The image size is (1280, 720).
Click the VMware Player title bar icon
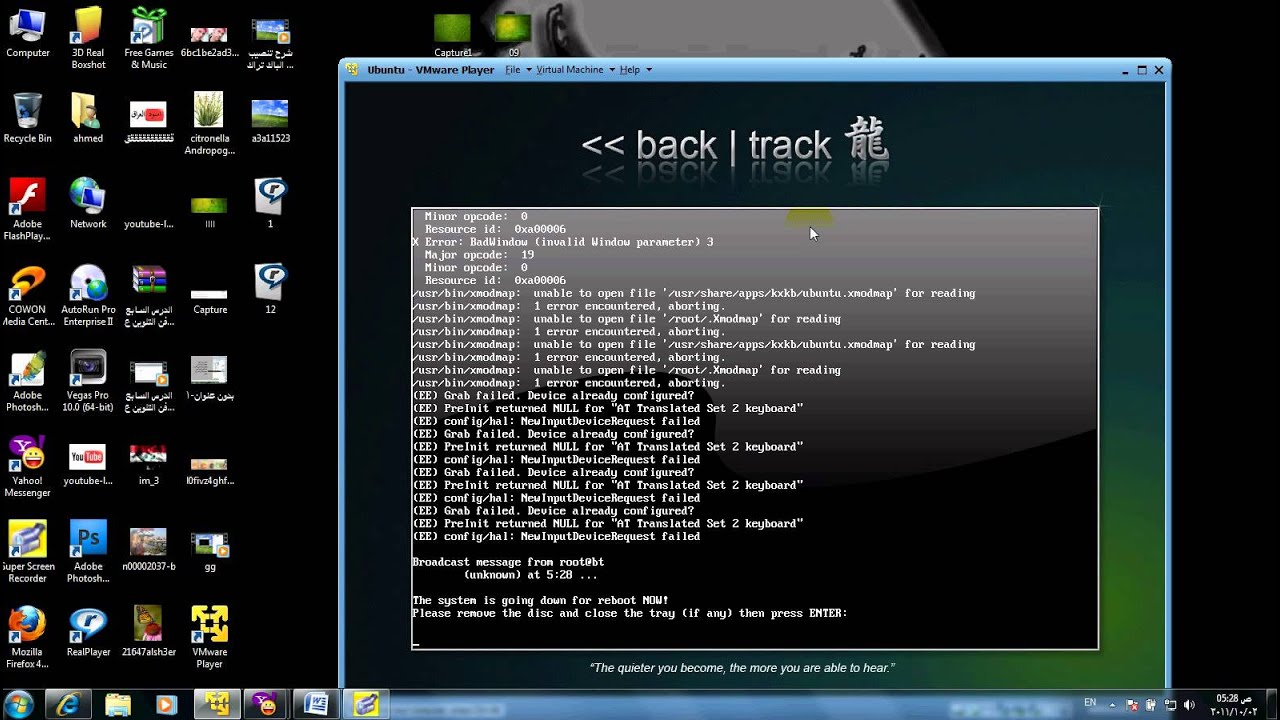tap(352, 70)
